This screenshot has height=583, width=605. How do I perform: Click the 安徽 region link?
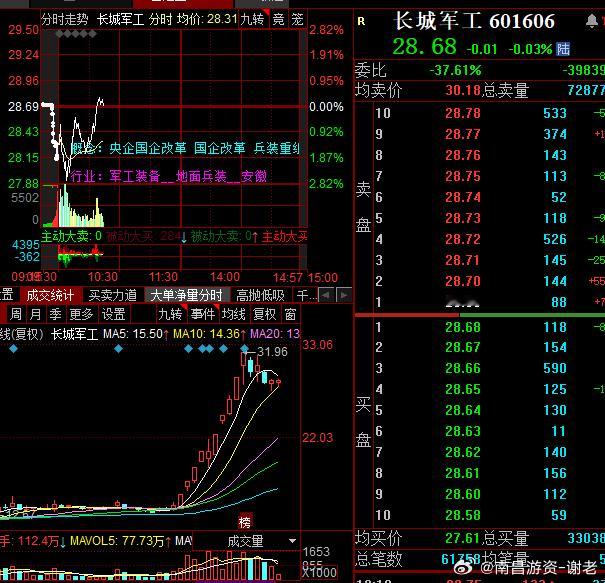coord(253,176)
